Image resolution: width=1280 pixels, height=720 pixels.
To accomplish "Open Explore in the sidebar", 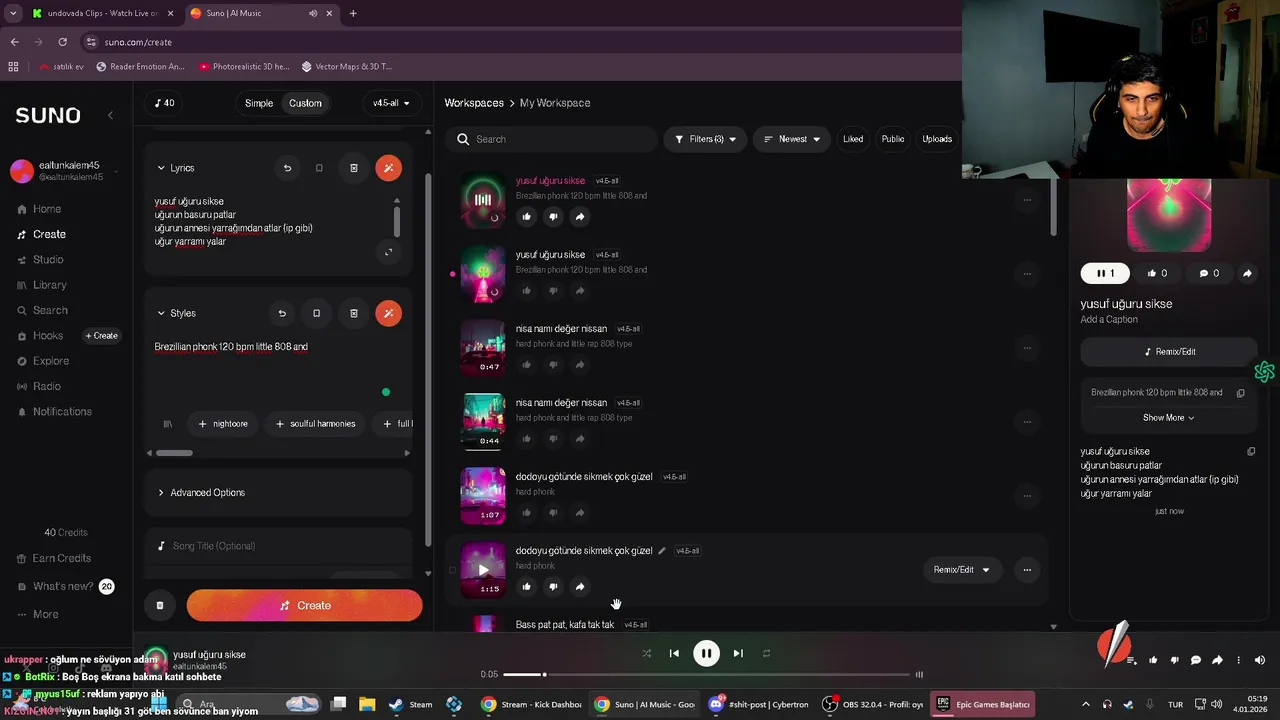I will [x=50, y=361].
